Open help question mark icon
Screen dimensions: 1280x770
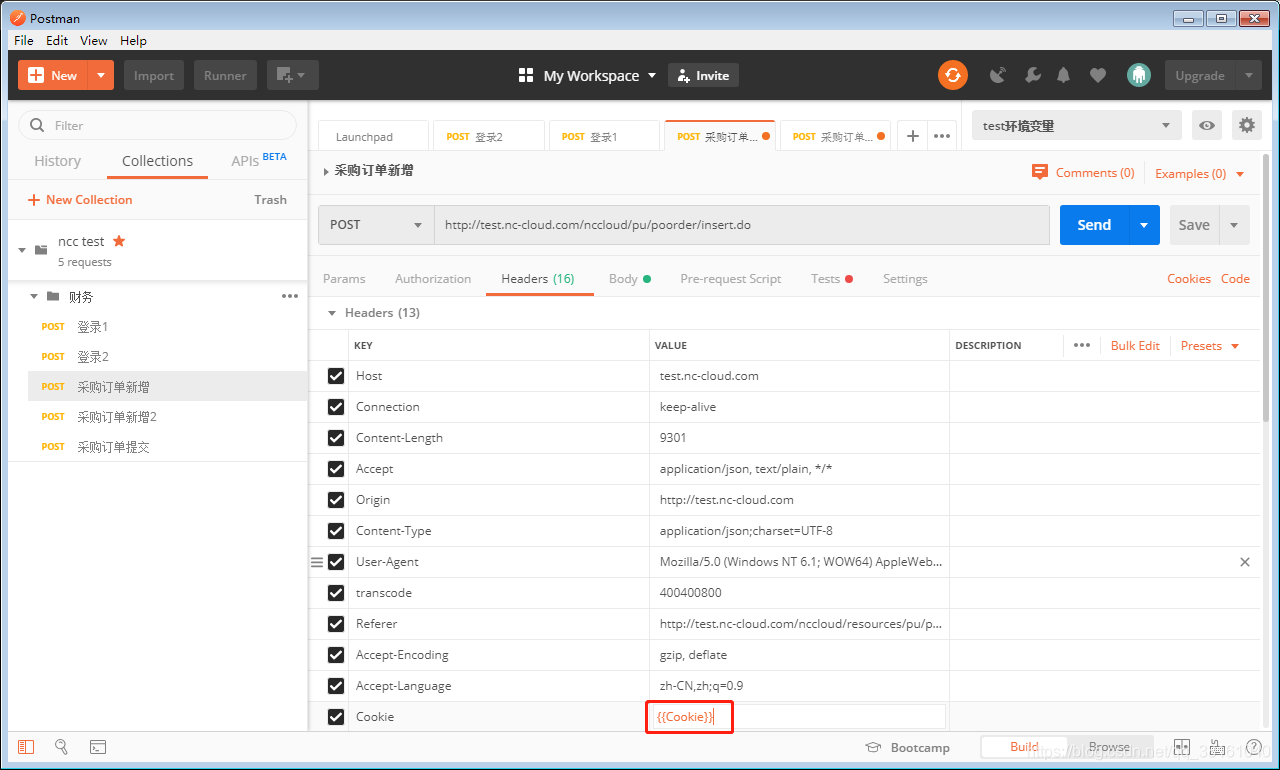tap(1253, 747)
